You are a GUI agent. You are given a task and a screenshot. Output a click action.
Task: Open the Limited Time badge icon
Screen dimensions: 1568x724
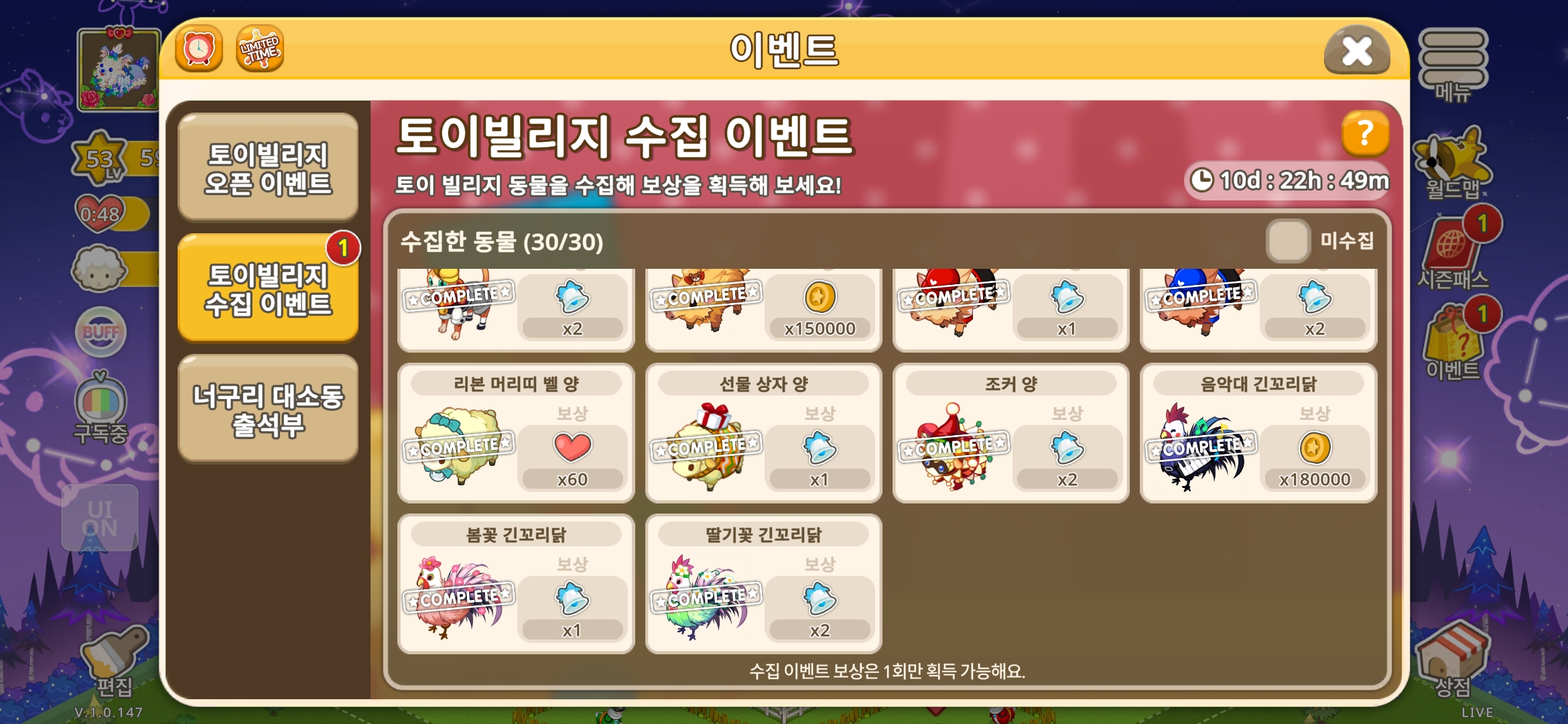point(260,49)
